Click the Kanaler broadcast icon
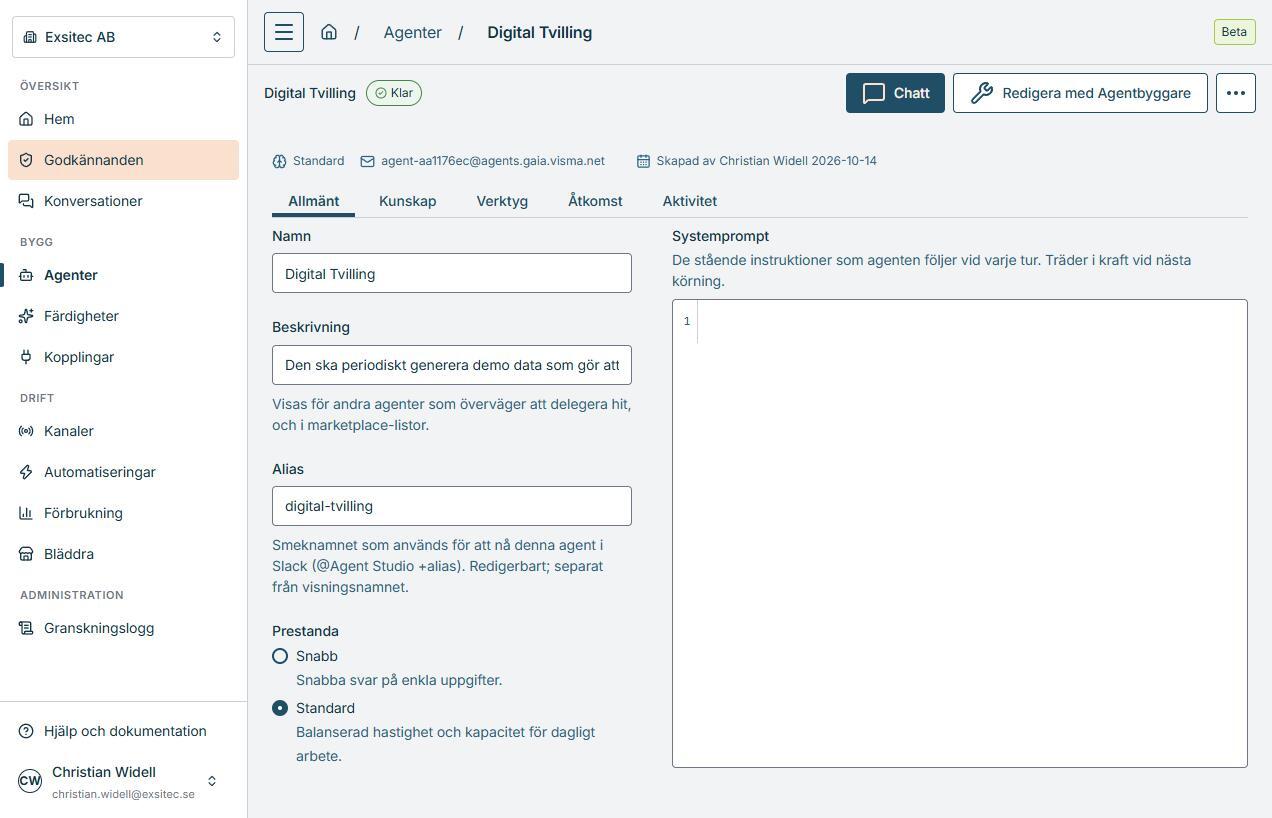This screenshot has height=818, width=1272. pos(26,431)
